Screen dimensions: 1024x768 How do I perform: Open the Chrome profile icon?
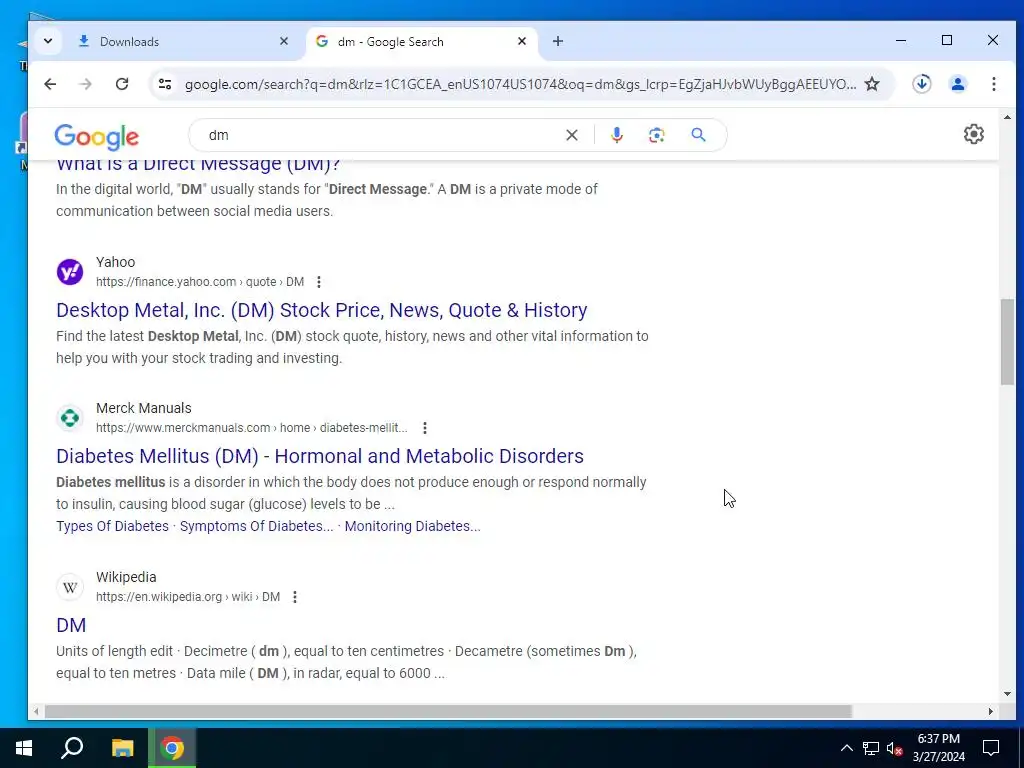(x=958, y=84)
